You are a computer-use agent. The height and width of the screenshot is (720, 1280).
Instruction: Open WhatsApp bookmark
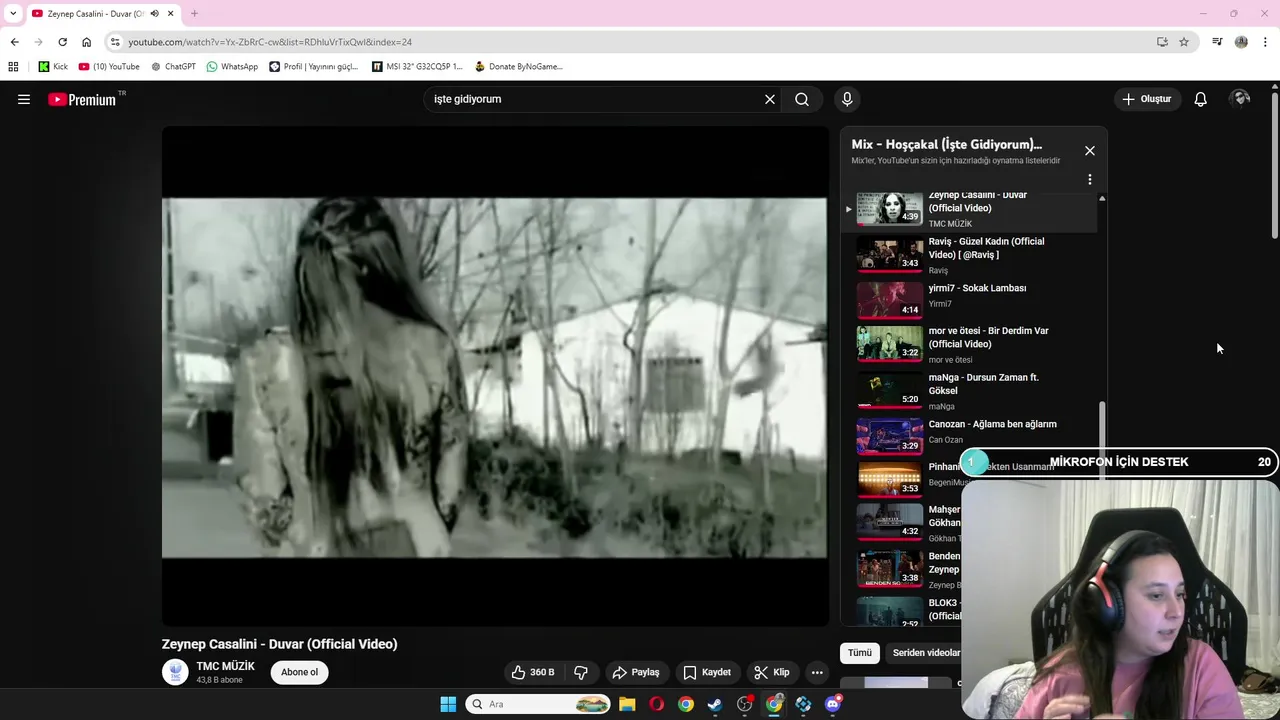[232, 67]
